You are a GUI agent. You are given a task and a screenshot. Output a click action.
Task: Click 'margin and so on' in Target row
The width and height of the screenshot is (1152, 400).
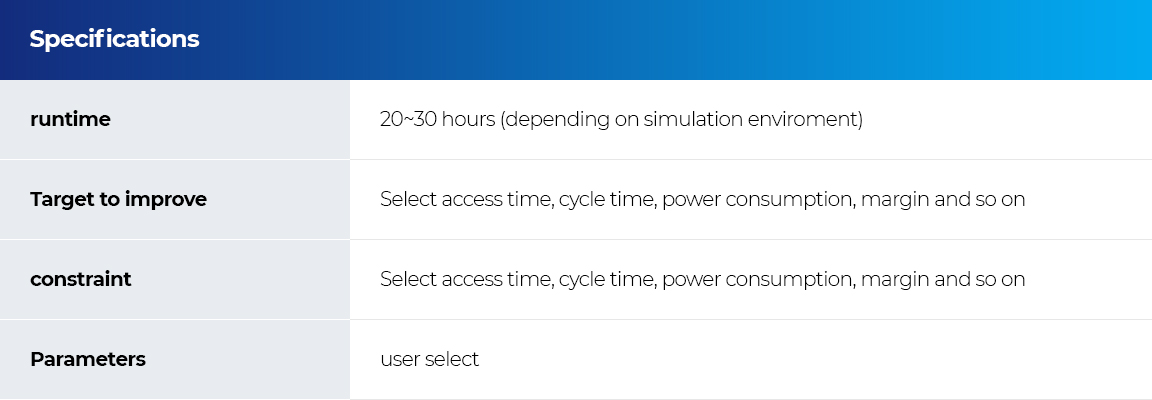pyautogui.click(x=943, y=200)
